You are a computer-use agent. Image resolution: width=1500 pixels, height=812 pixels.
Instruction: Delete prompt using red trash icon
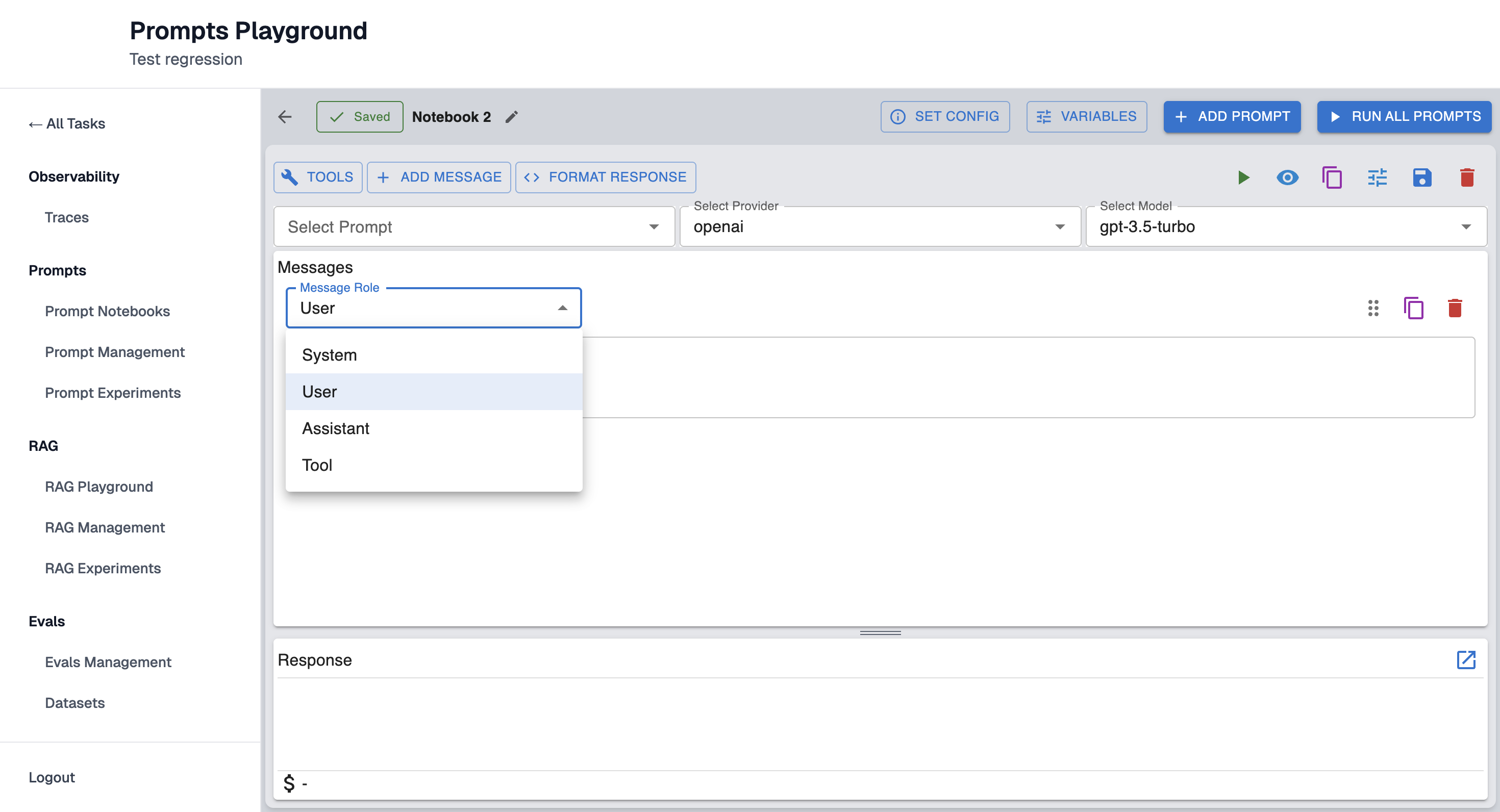point(1467,177)
